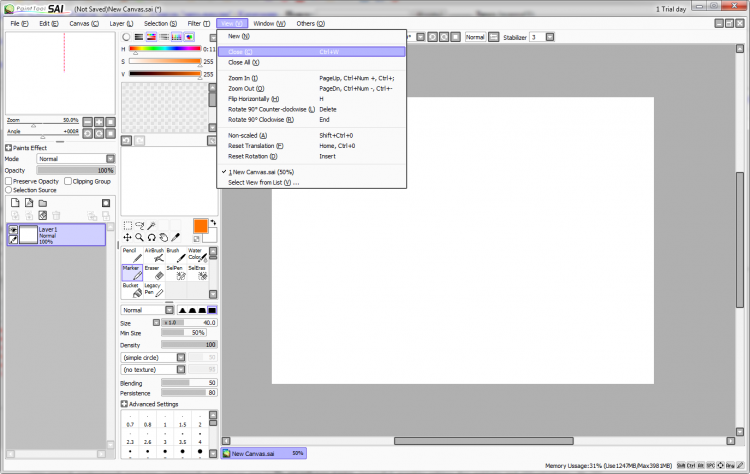This screenshot has height=474, width=750.
Task: Choose Zoom In menu entry
Action: tap(311, 78)
